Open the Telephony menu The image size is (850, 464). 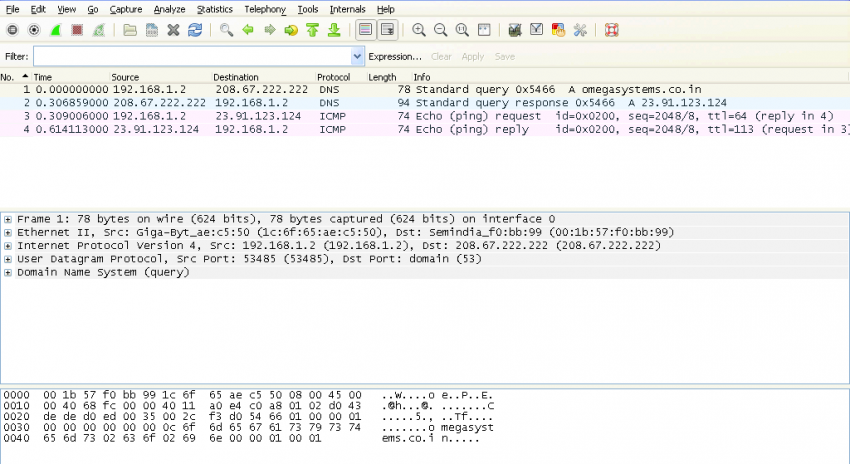(x=264, y=9)
